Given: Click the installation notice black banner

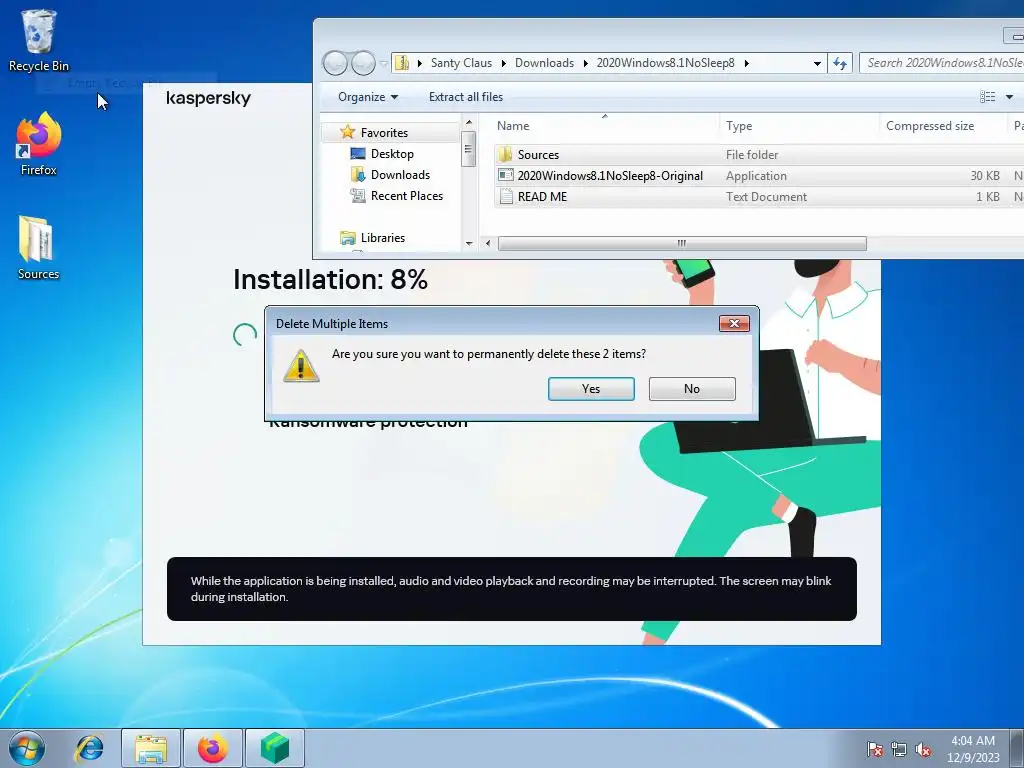Looking at the screenshot, I should (511, 588).
